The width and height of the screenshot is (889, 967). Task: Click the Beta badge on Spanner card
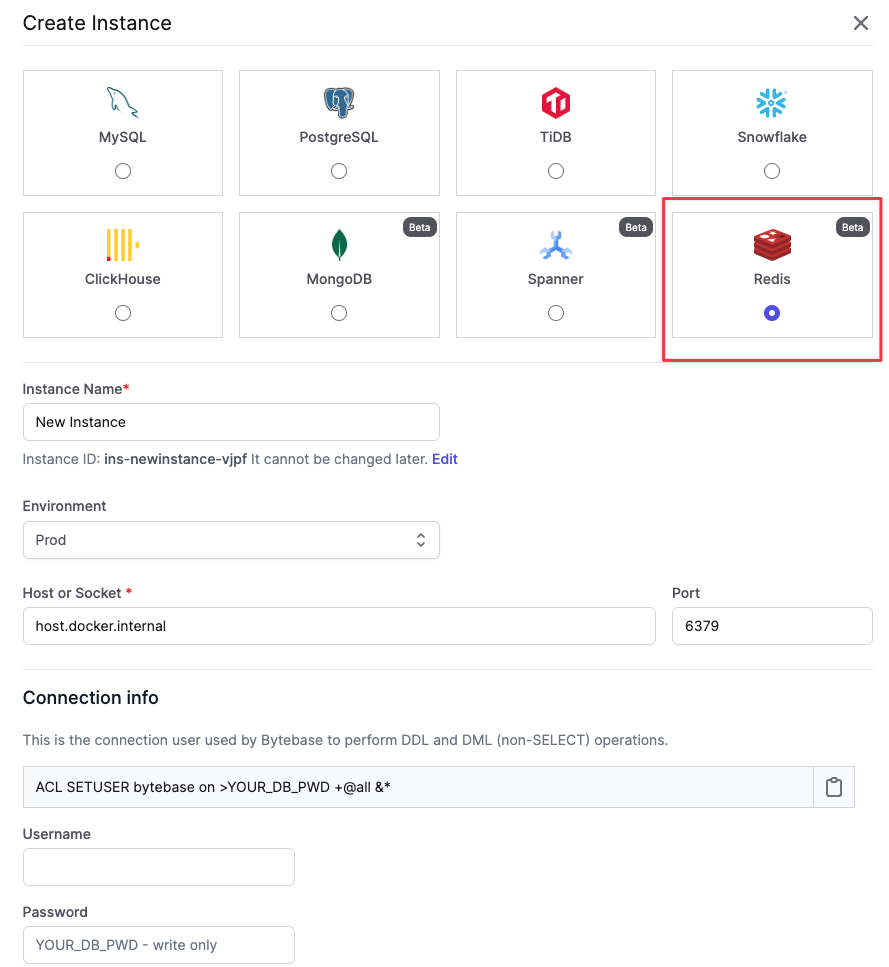(x=636, y=228)
